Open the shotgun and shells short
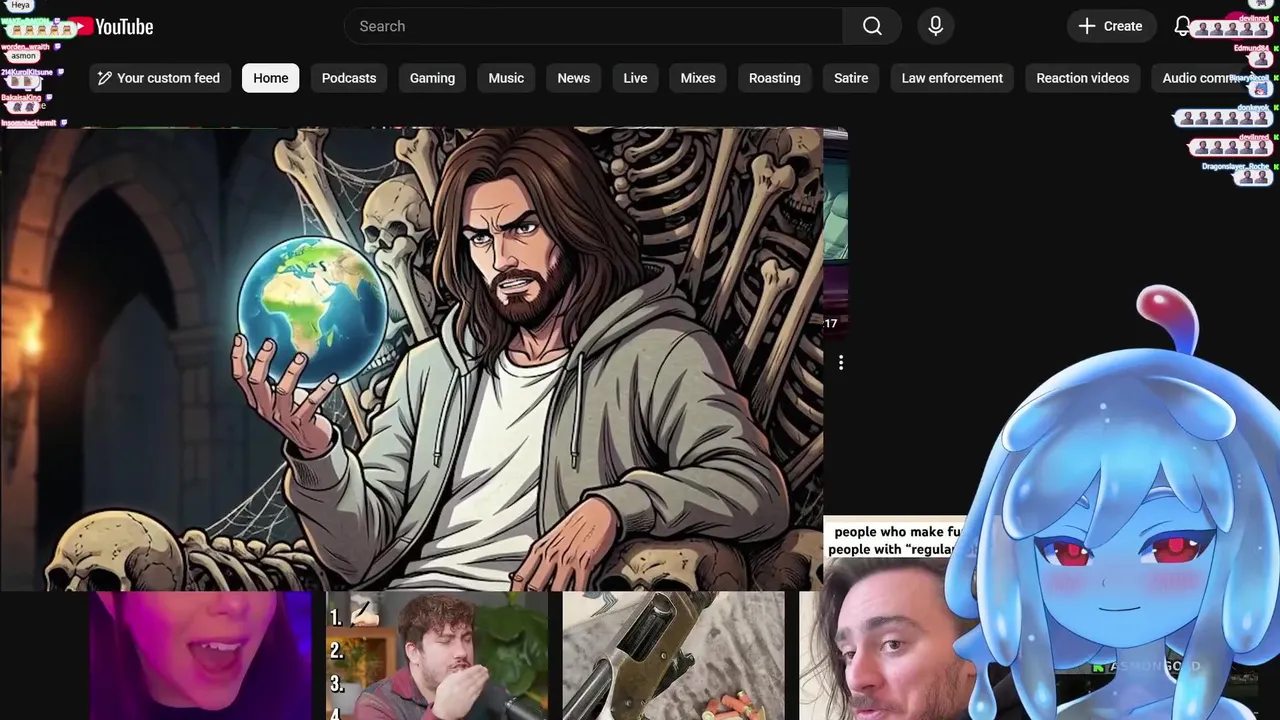1280x720 pixels. coord(673,655)
